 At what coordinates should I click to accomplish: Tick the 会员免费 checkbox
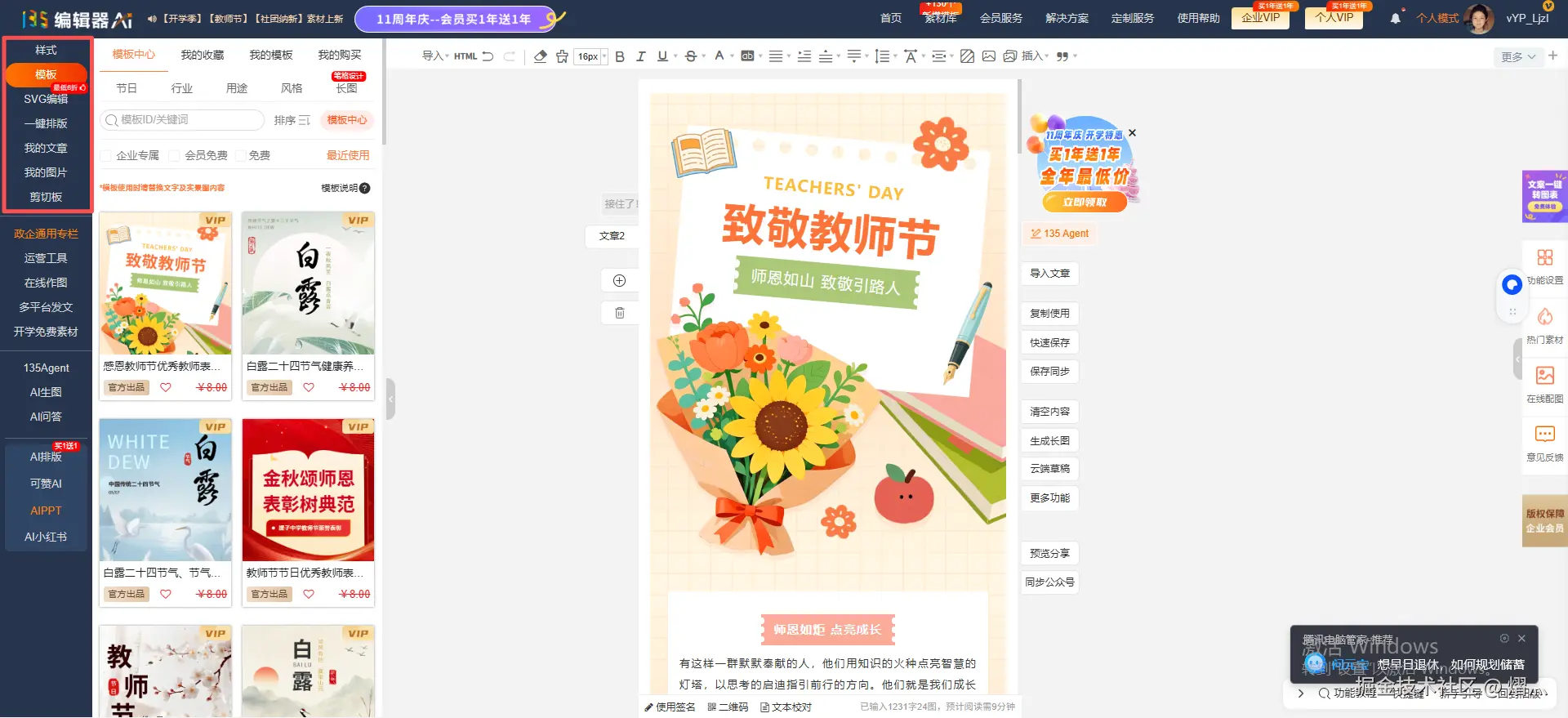pos(174,155)
